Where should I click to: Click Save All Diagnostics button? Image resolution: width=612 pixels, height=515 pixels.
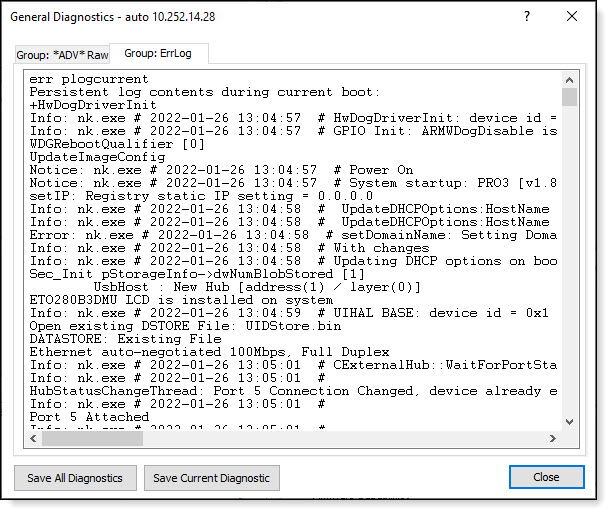click(75, 478)
